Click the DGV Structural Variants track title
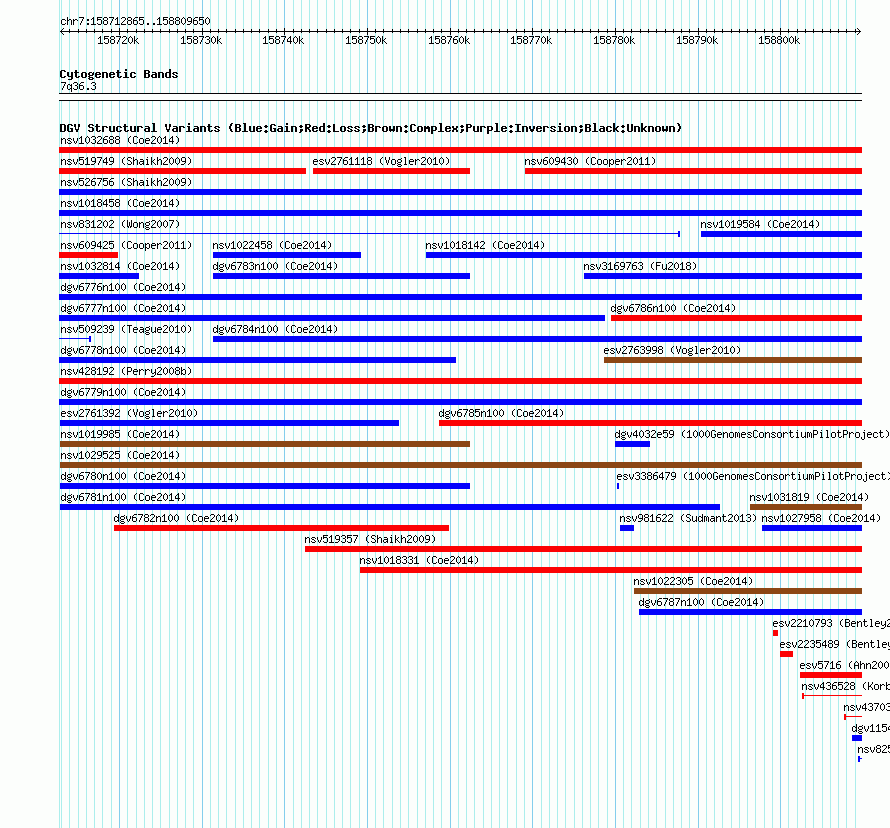This screenshot has height=828, width=890. [371, 128]
